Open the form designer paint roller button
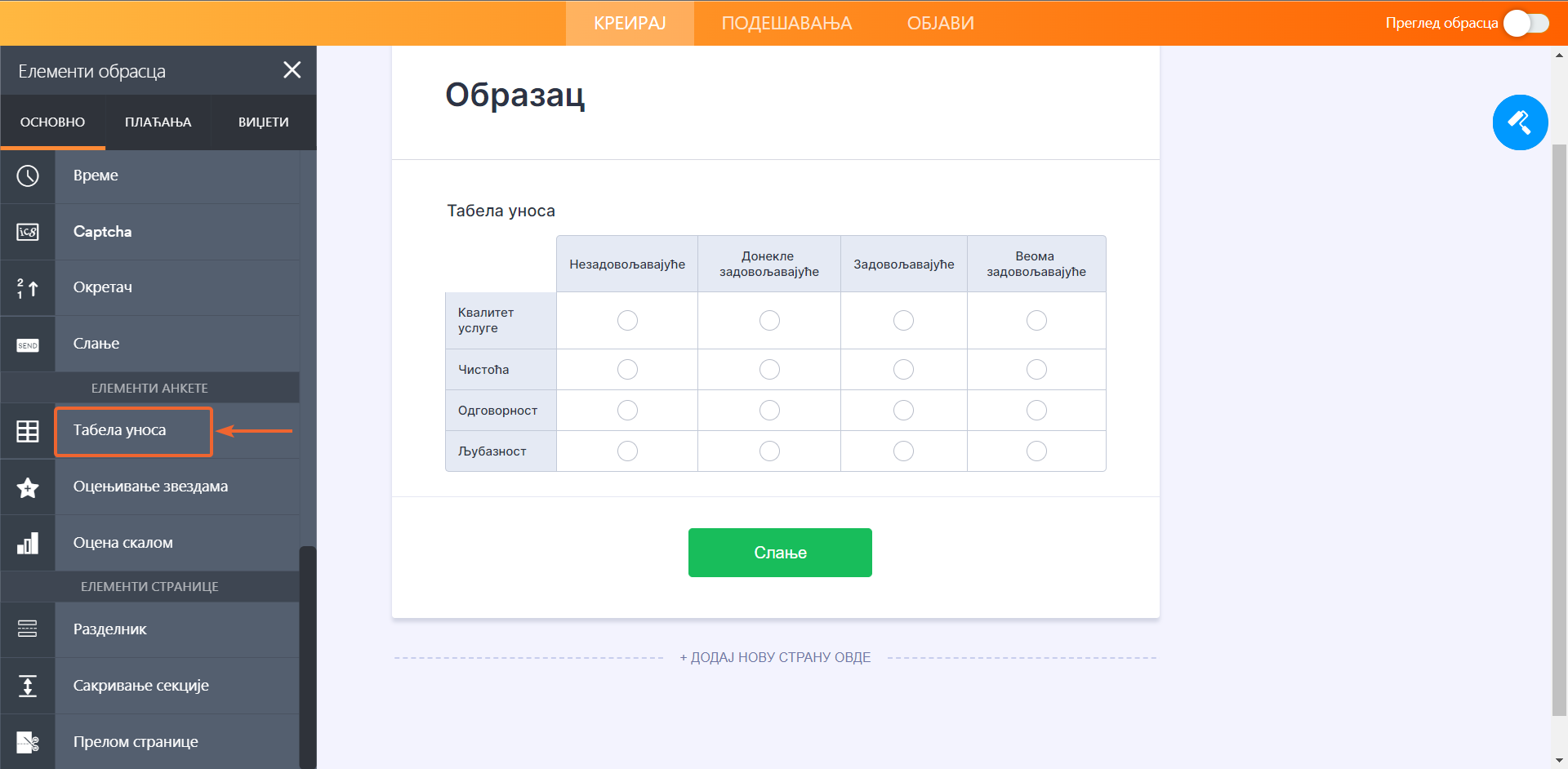The width and height of the screenshot is (1568, 769). 1520,122
